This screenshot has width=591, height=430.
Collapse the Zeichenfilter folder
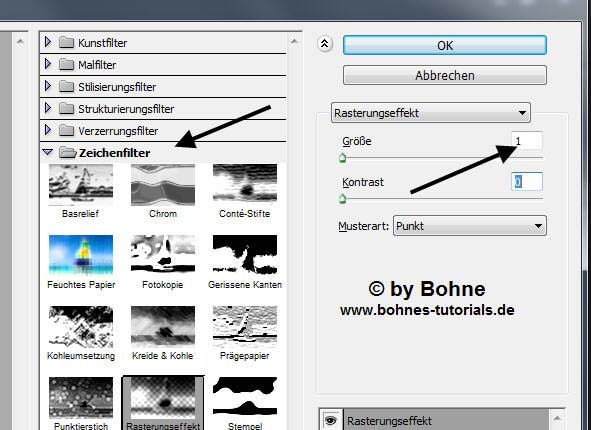tap(48, 152)
